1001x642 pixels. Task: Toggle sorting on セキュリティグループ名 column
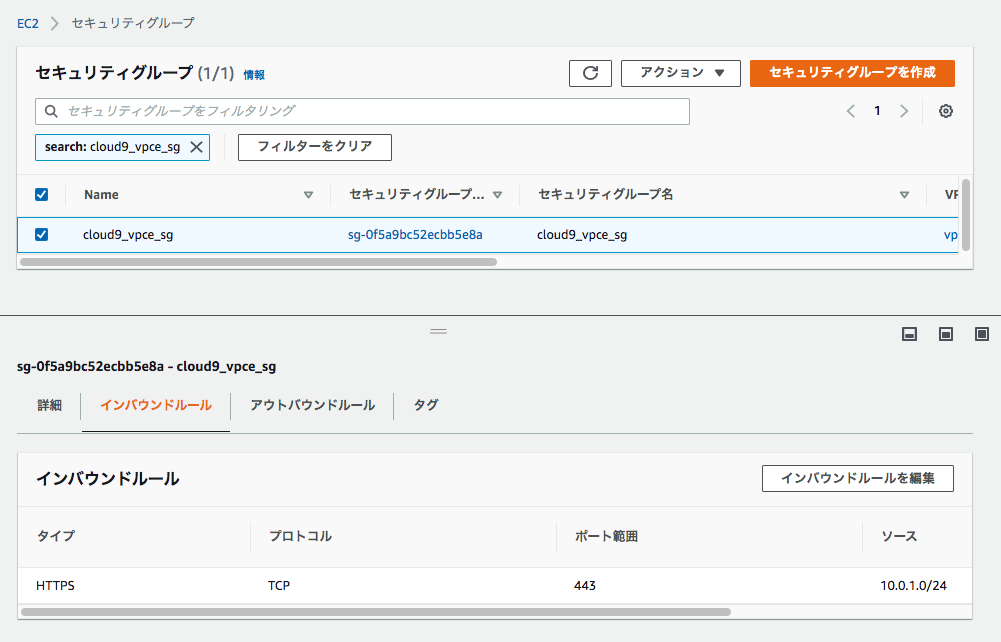click(x=904, y=194)
